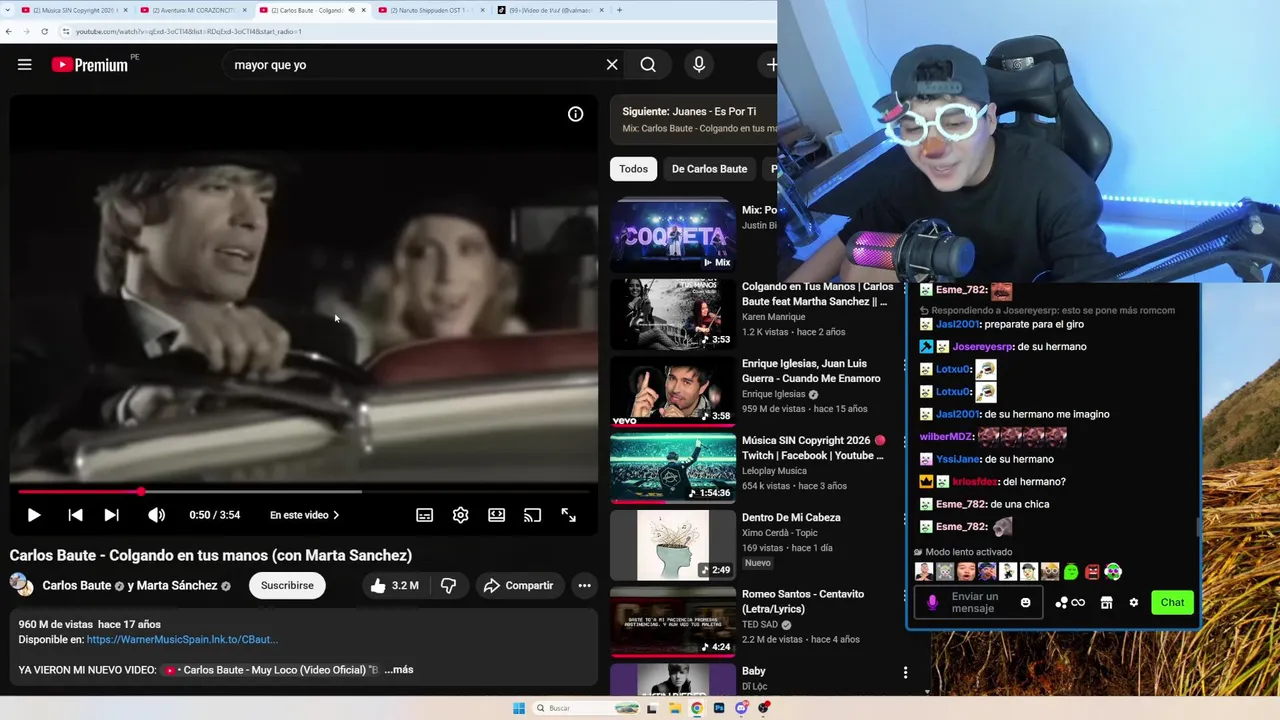1280x720 pixels.
Task: Toggle subtitles on the video player
Action: click(425, 515)
